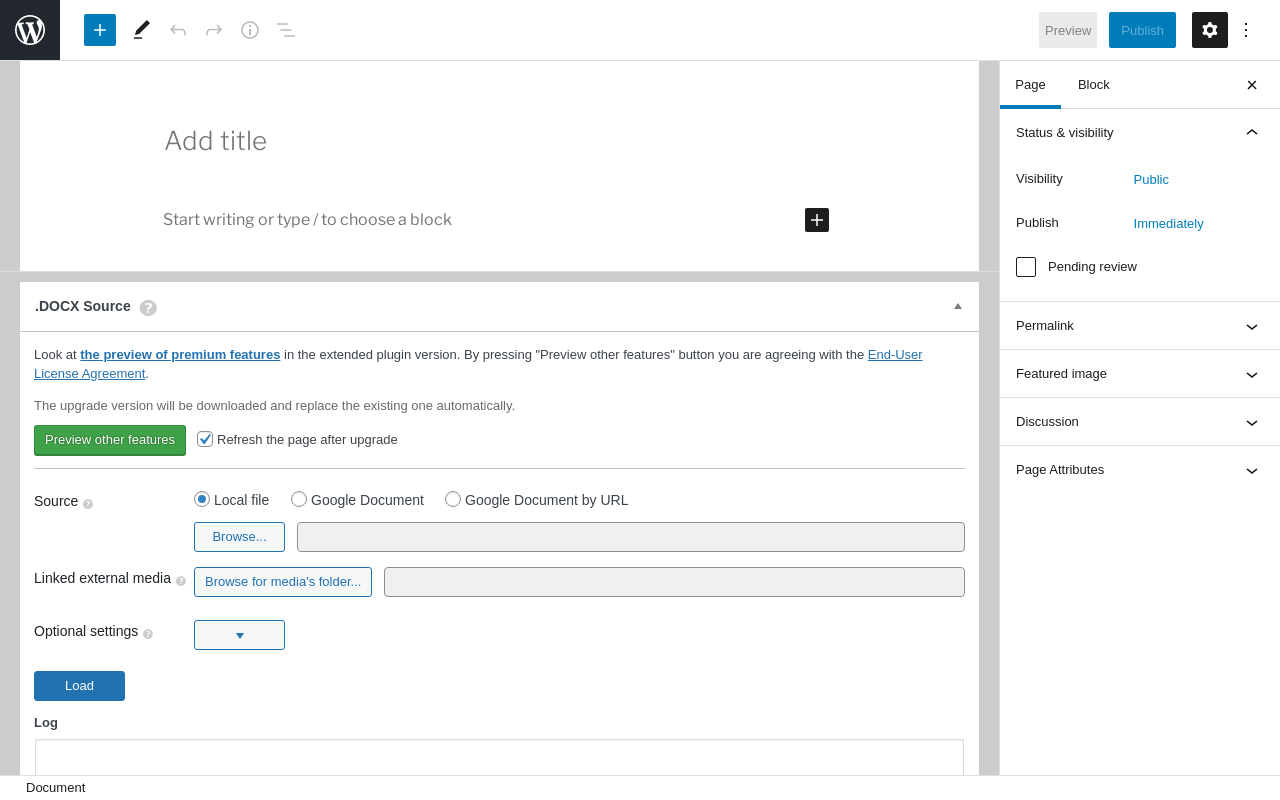Open the document details info icon
The height and width of the screenshot is (800, 1280).
pos(250,30)
